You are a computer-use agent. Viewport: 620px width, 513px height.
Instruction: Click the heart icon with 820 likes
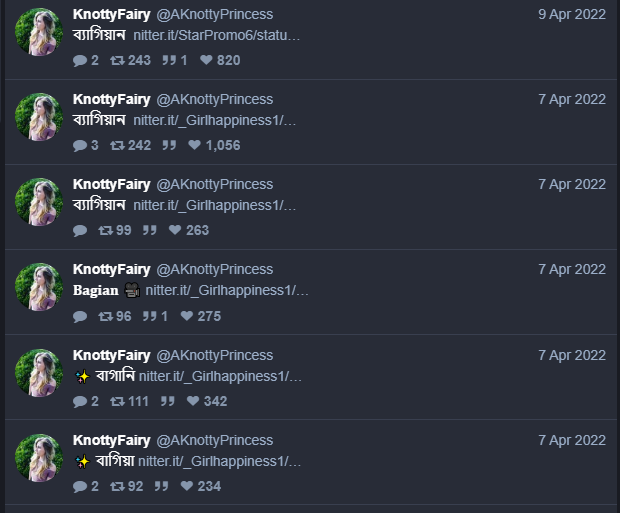tap(206, 60)
